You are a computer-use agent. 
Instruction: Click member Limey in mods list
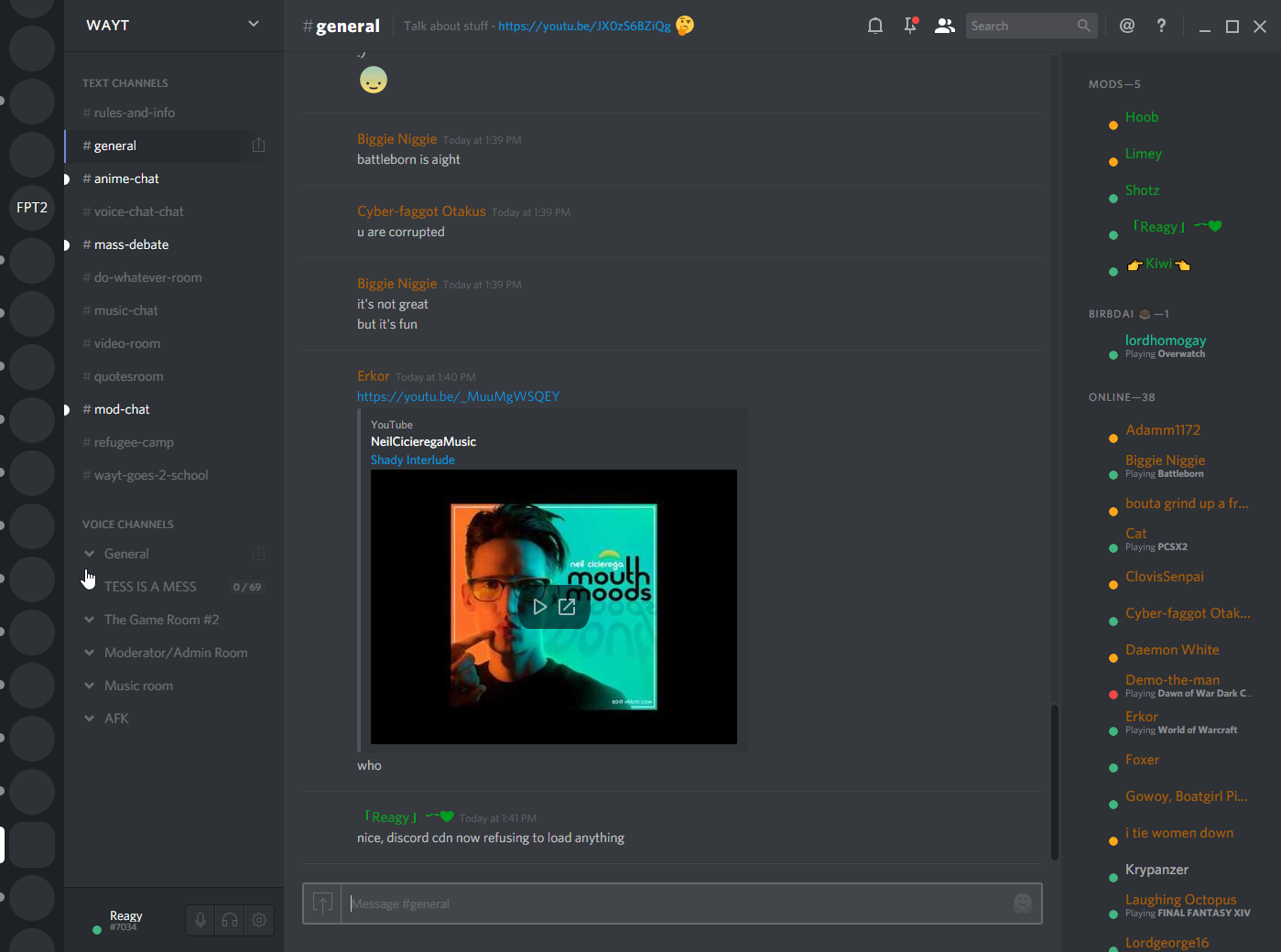1143,154
